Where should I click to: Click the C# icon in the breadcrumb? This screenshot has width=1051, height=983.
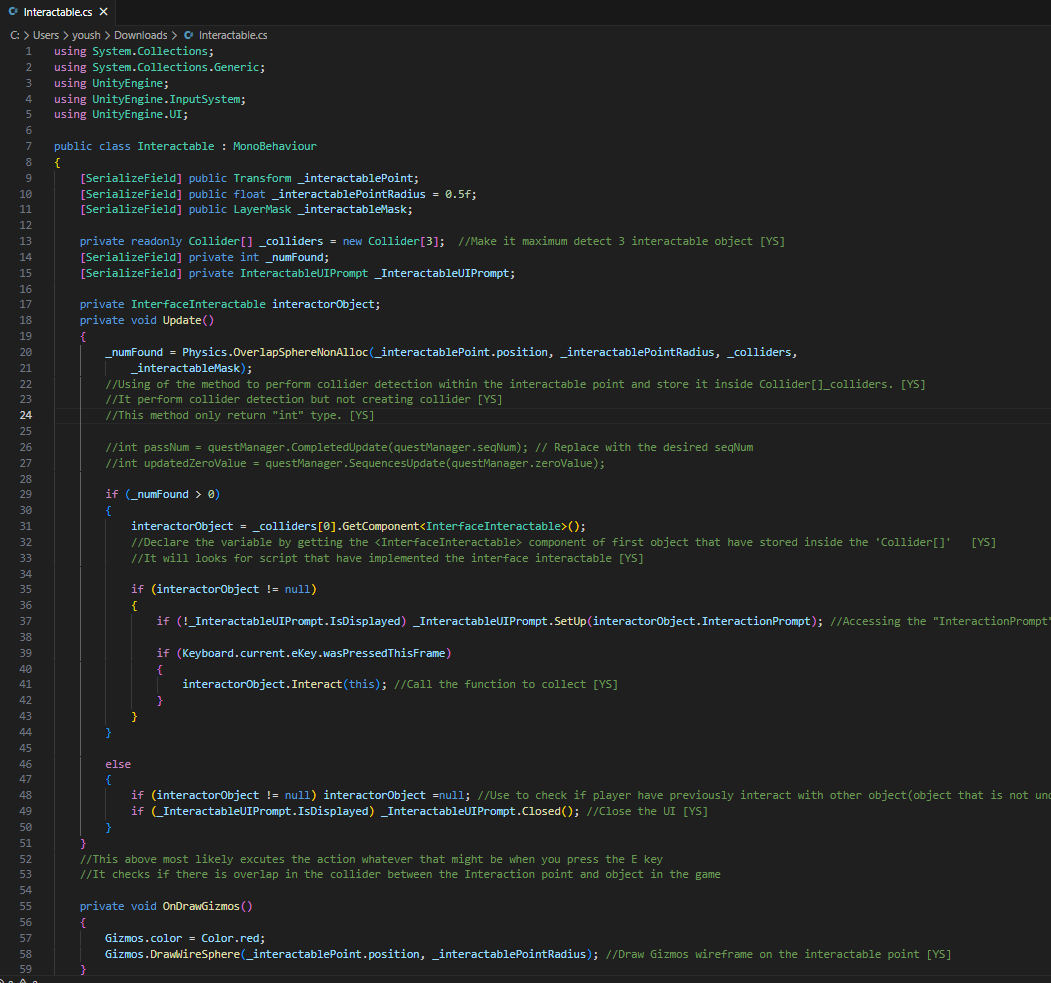pos(188,36)
